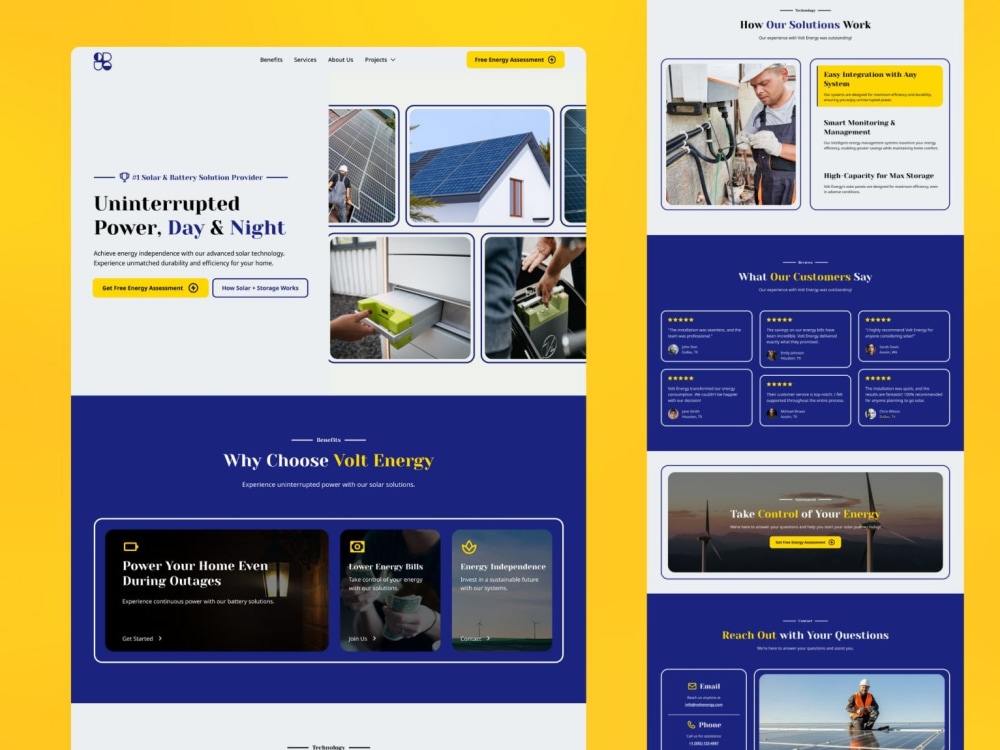Screen dimensions: 1000x750
Task: Select Smart Monitoring & Management item
Action: [x=880, y=136]
